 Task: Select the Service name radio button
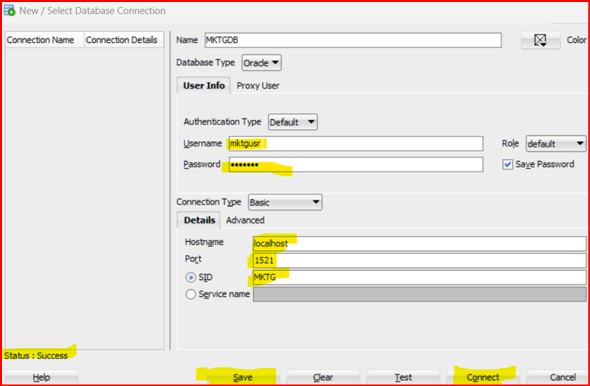click(x=191, y=294)
